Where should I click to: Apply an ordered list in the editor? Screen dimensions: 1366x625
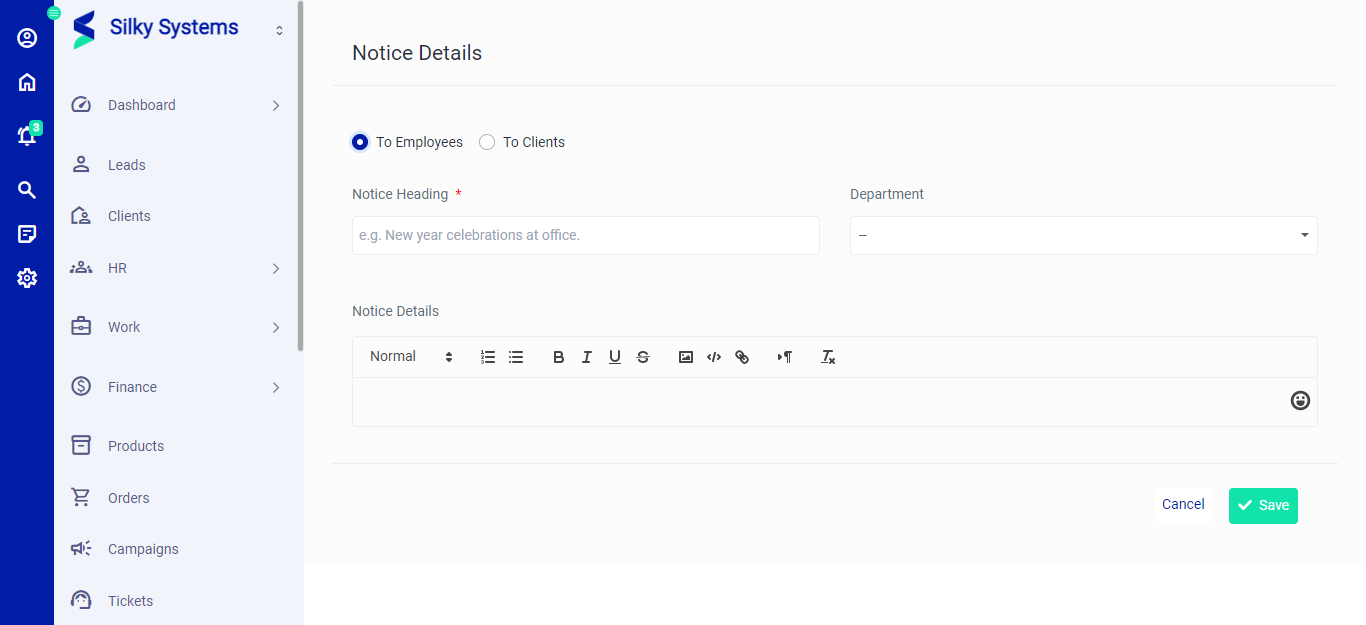coord(488,357)
